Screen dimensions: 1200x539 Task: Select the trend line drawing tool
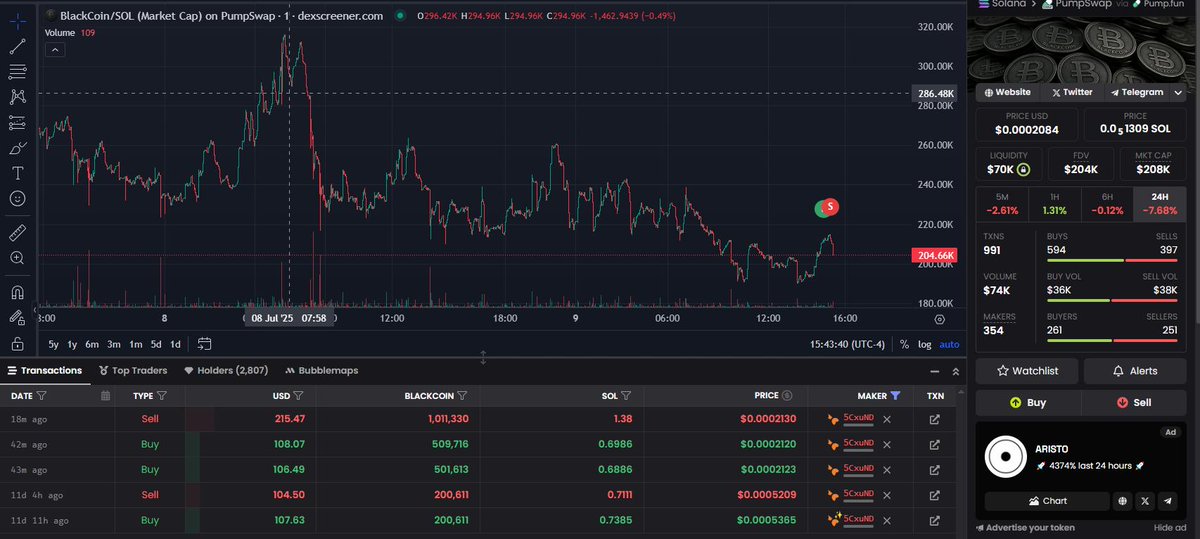coord(17,46)
